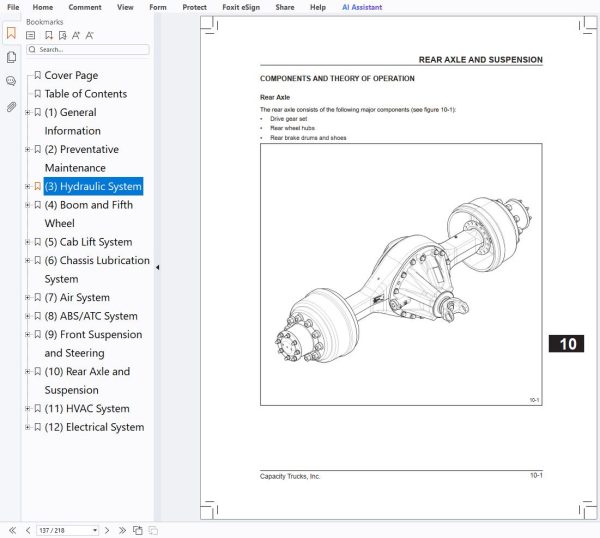This screenshot has width=600, height=538.
Task: Click the expand-all bookmarks list icon
Action: tap(31, 36)
